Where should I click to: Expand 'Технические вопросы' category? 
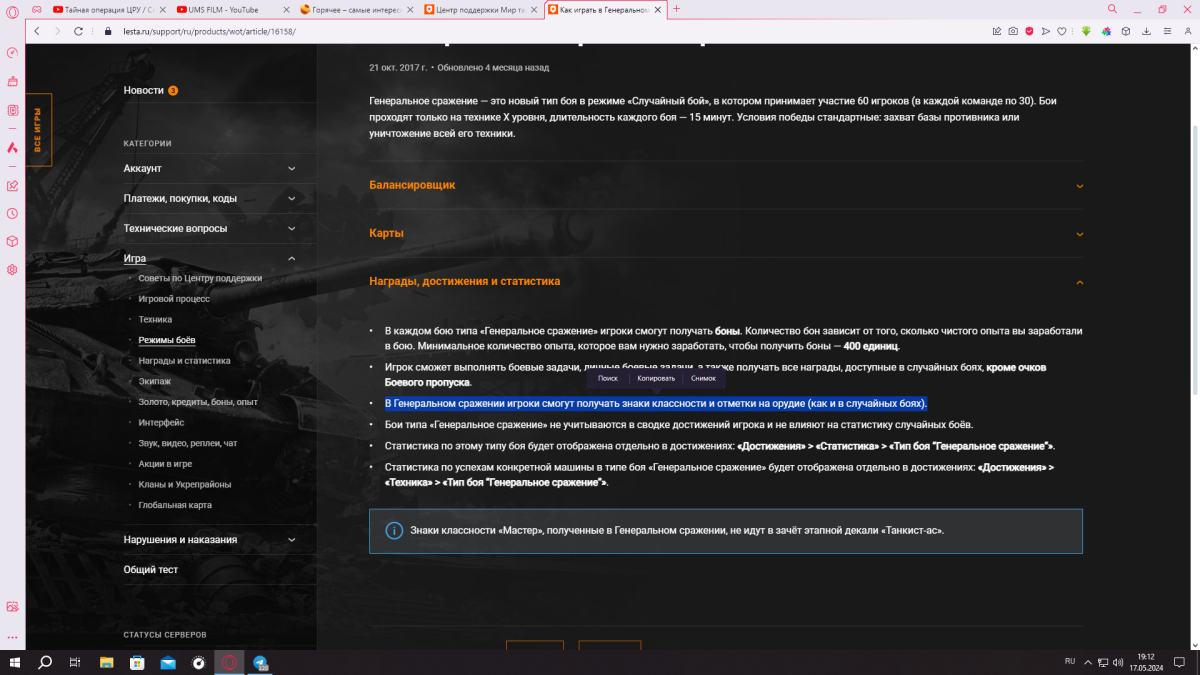click(x=210, y=228)
